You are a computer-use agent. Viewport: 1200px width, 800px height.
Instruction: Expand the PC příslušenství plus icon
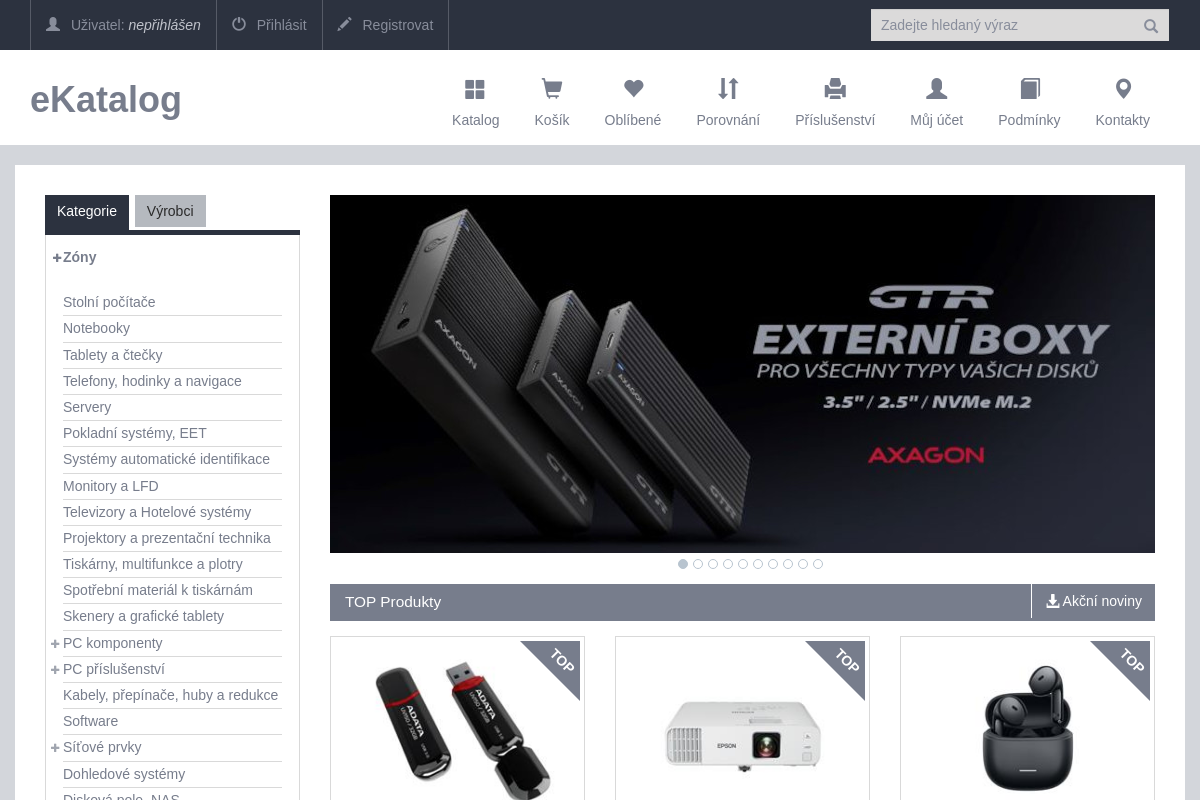click(56, 669)
